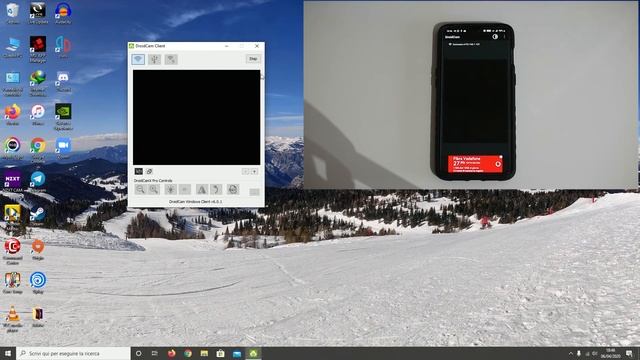Open the NZXT CAM desktop shortcut
Viewport: 640px width, 360px height.
tap(13, 182)
